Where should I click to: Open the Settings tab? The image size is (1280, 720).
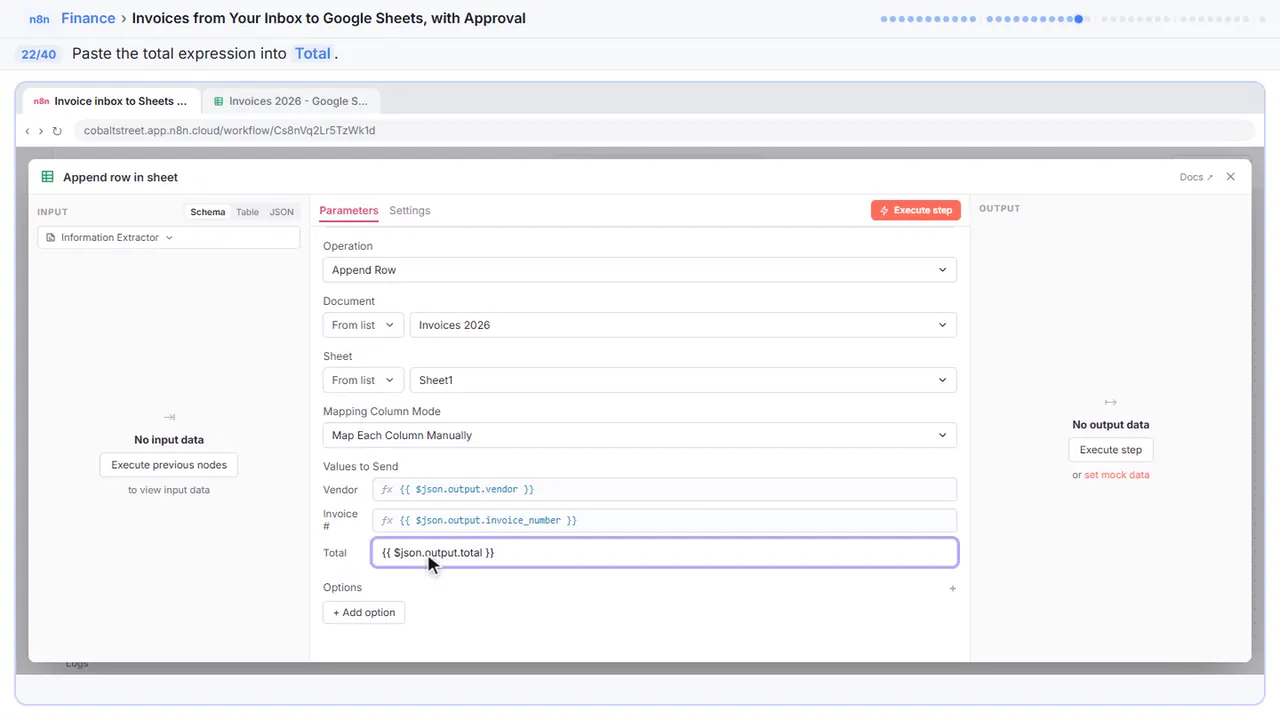(x=410, y=211)
